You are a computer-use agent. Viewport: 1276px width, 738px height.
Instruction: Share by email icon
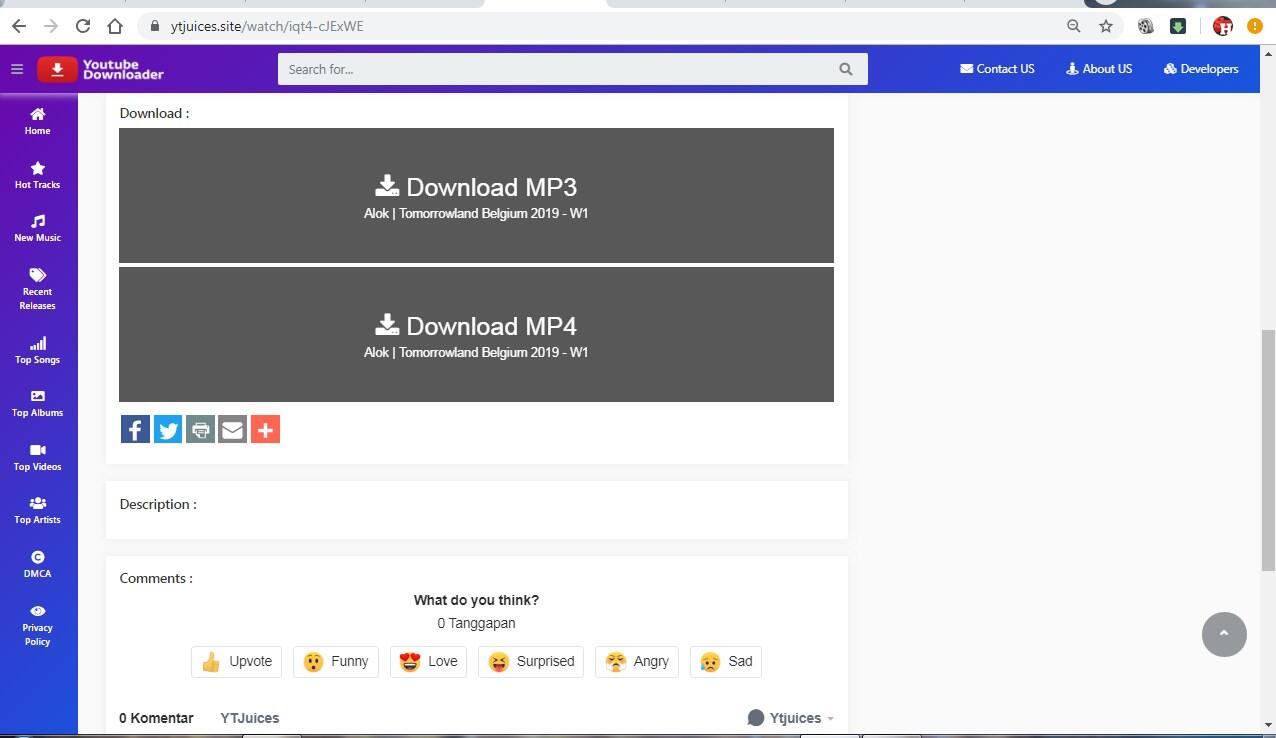[x=232, y=429]
